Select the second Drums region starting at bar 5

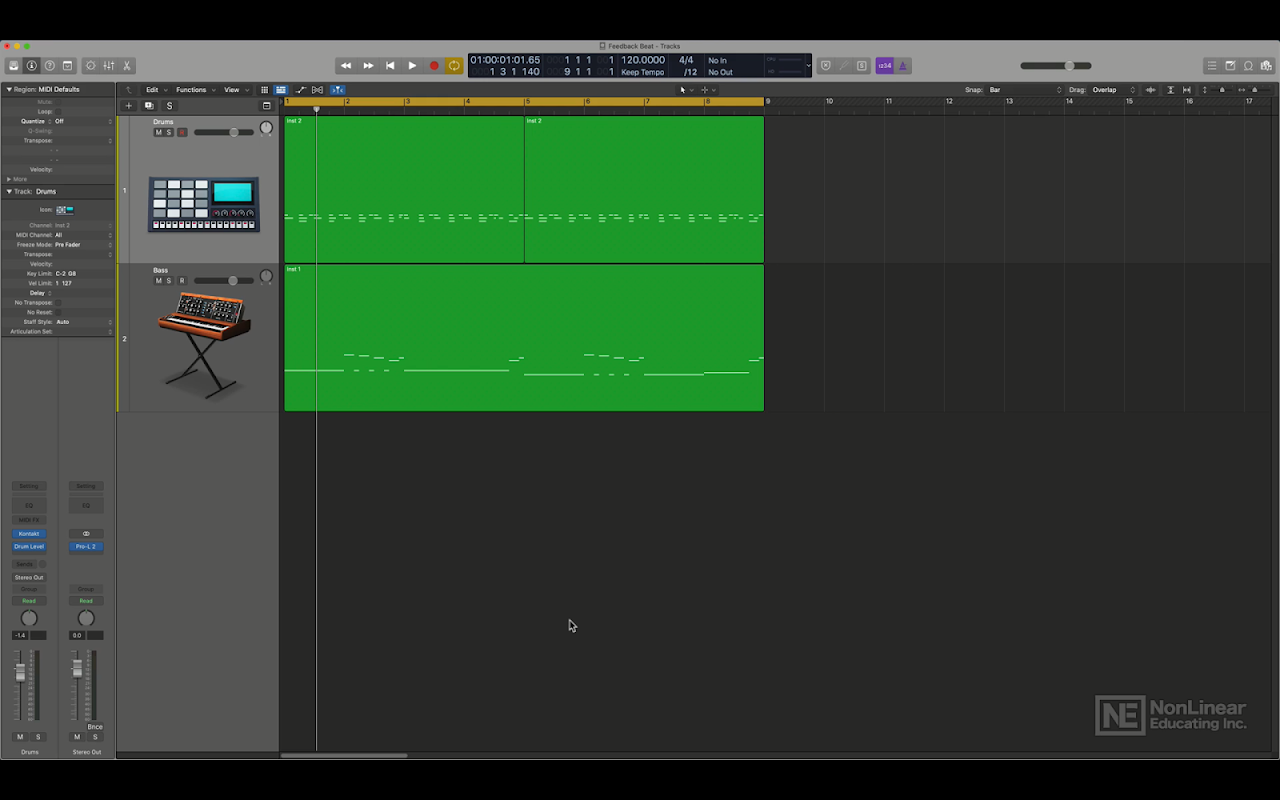click(644, 189)
